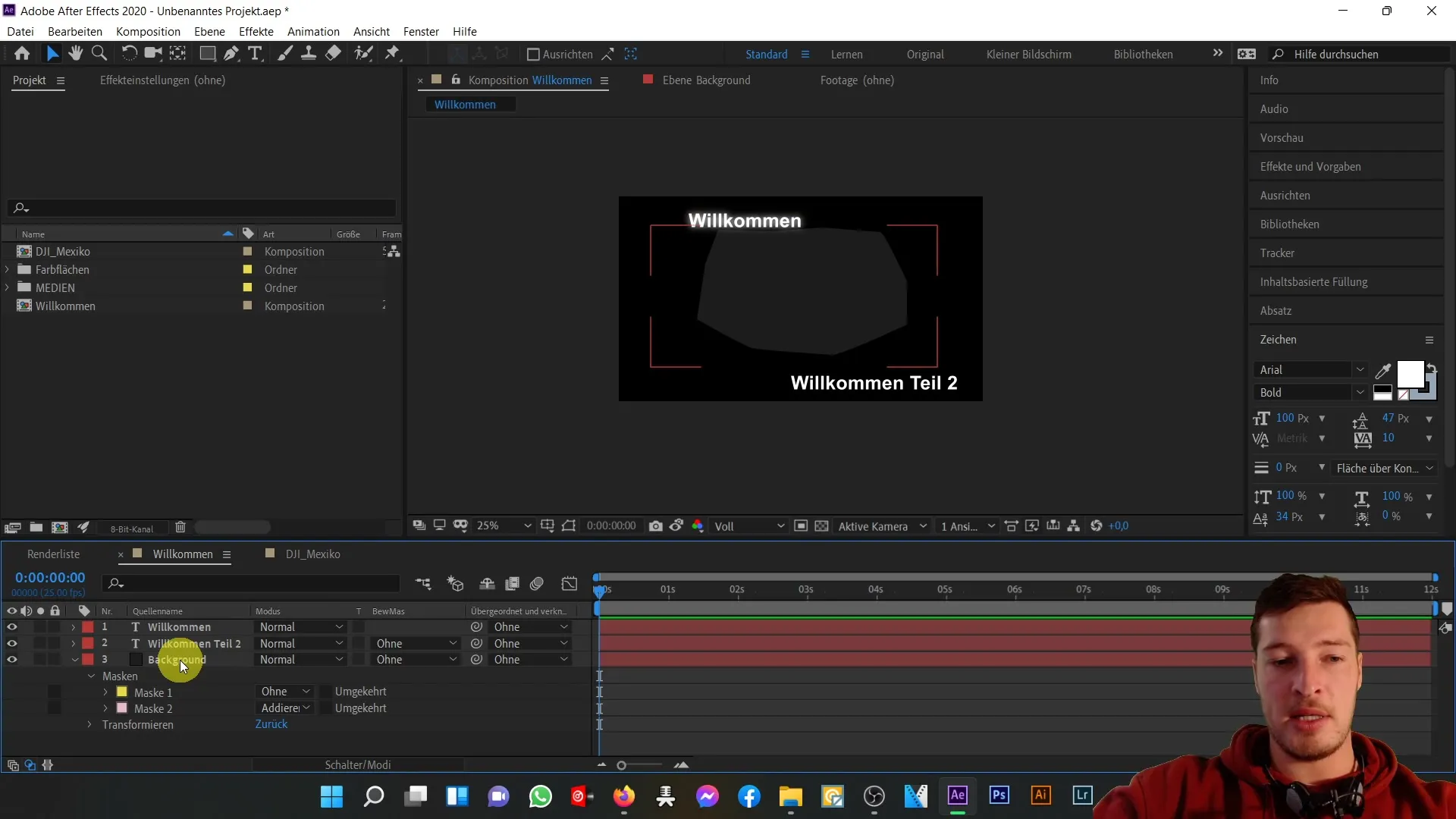Select the Effekte menu item
The width and height of the screenshot is (1456, 819).
256,31
